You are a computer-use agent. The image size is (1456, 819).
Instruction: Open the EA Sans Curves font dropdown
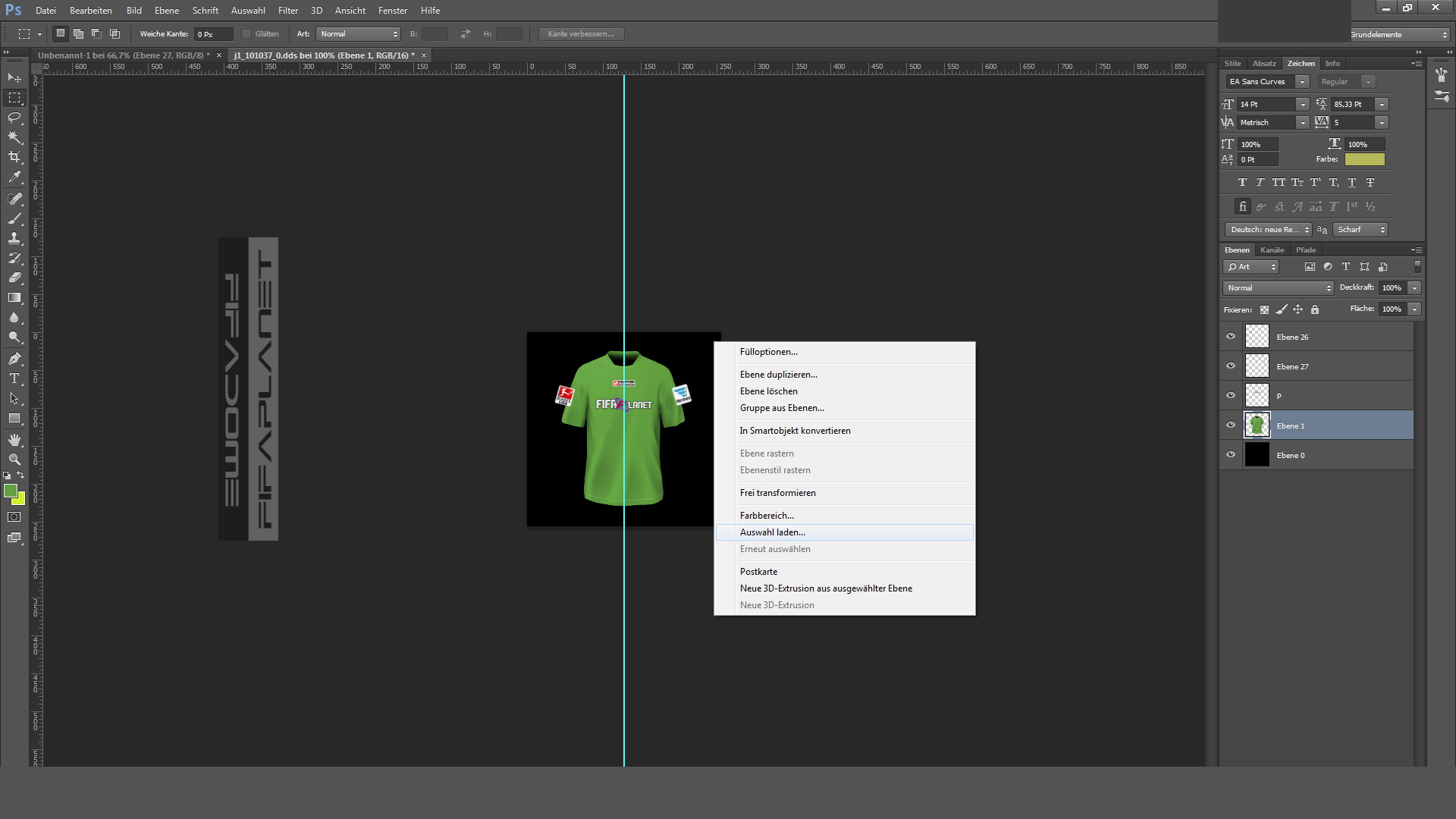click(1302, 82)
